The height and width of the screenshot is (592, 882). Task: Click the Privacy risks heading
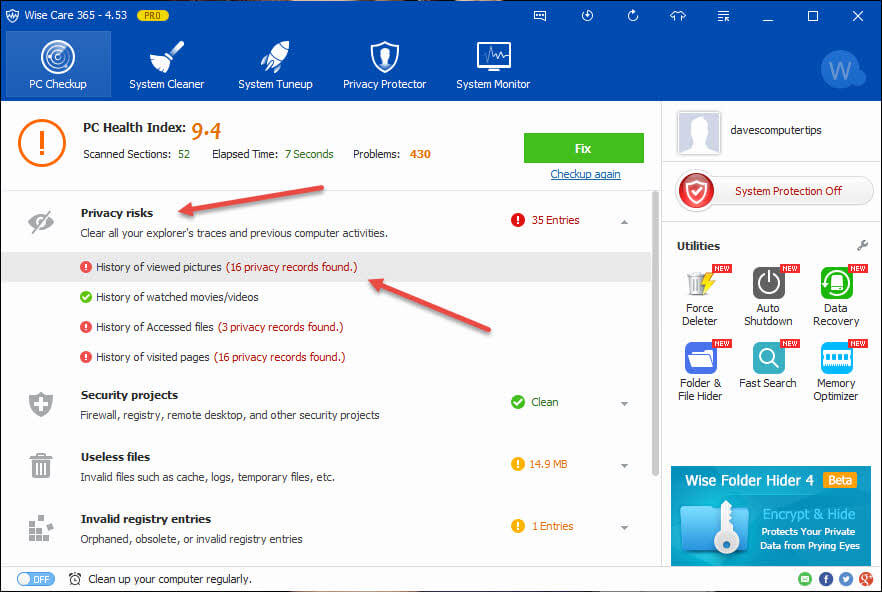click(117, 213)
